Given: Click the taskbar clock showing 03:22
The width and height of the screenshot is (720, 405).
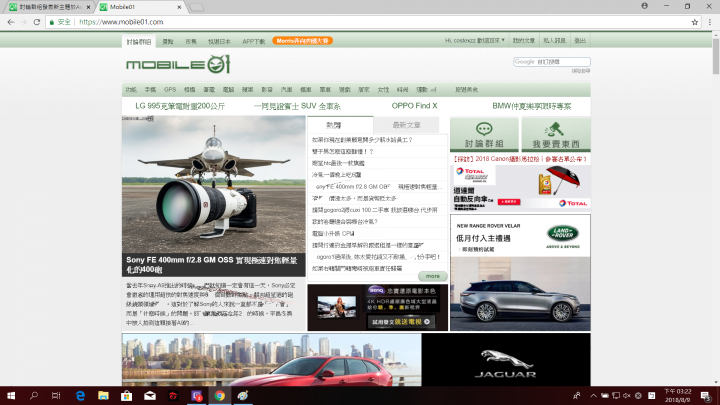Looking at the screenshot, I should pyautogui.click(x=677, y=395).
